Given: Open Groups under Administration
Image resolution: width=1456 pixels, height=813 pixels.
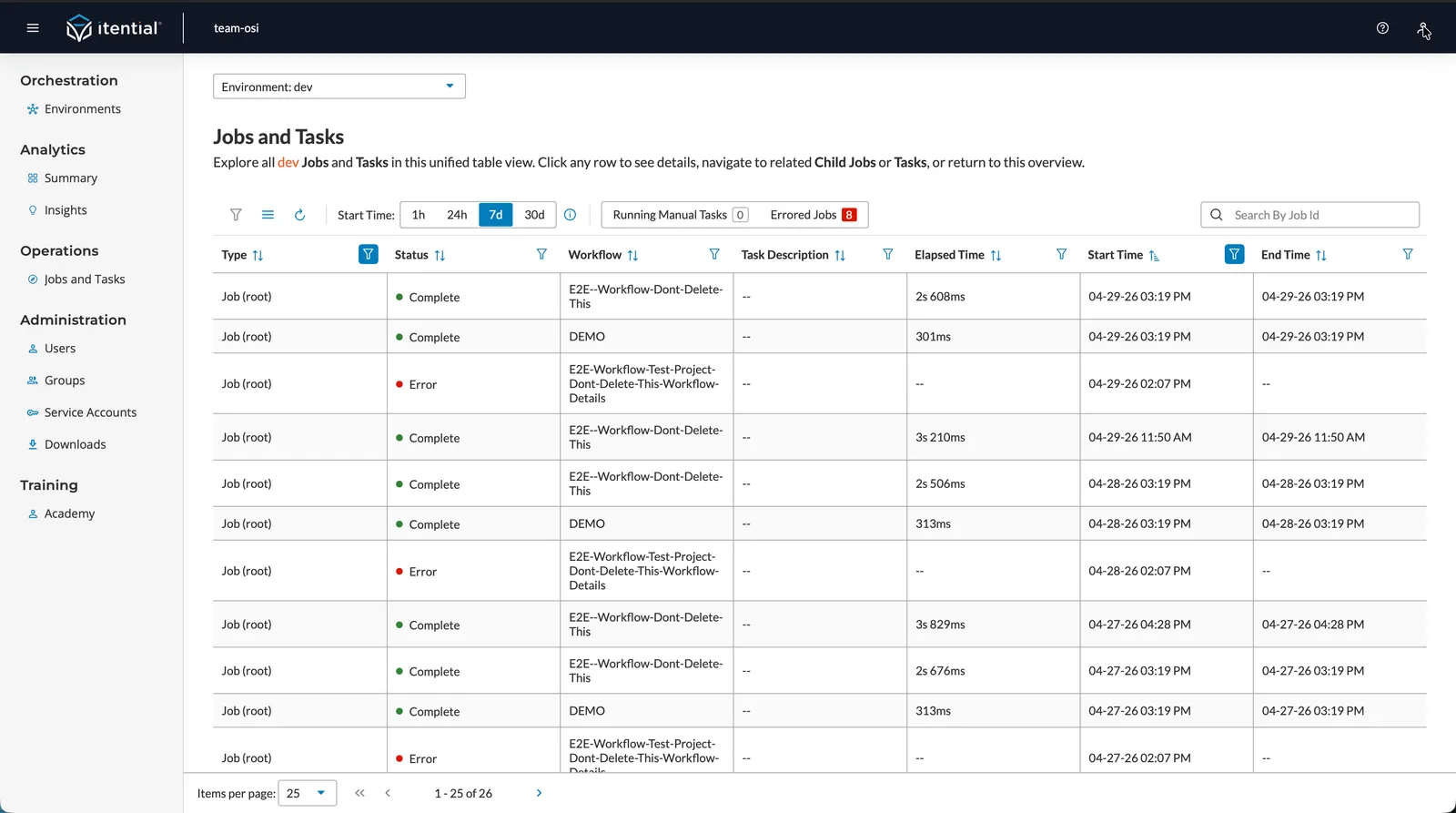Looking at the screenshot, I should 65,381.
